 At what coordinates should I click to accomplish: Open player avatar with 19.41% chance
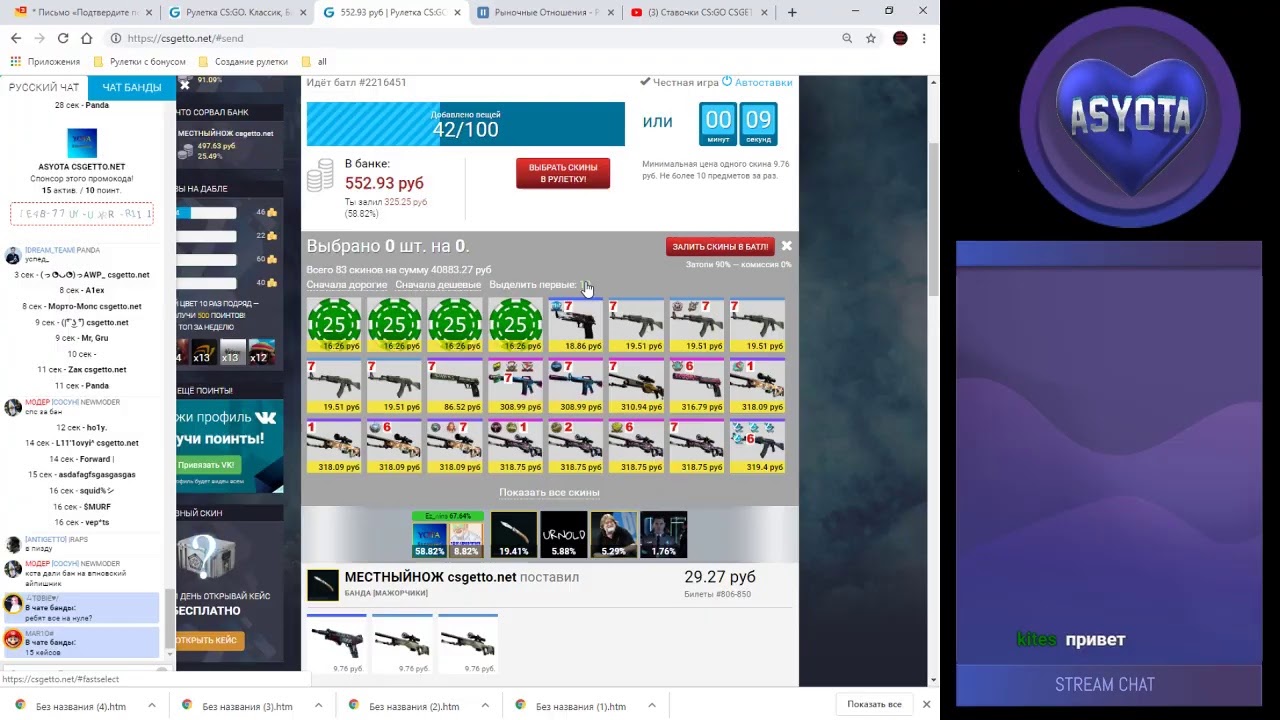[513, 535]
